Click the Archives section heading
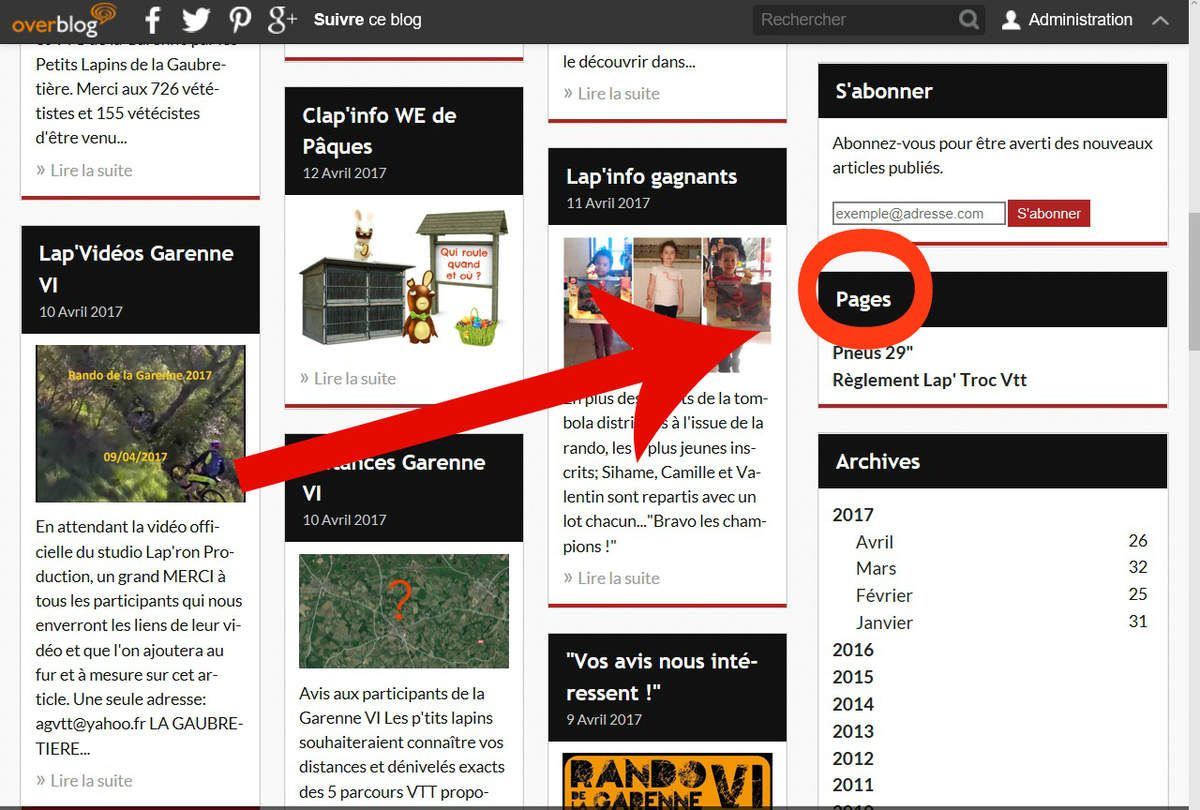This screenshot has height=810, width=1200. point(878,461)
